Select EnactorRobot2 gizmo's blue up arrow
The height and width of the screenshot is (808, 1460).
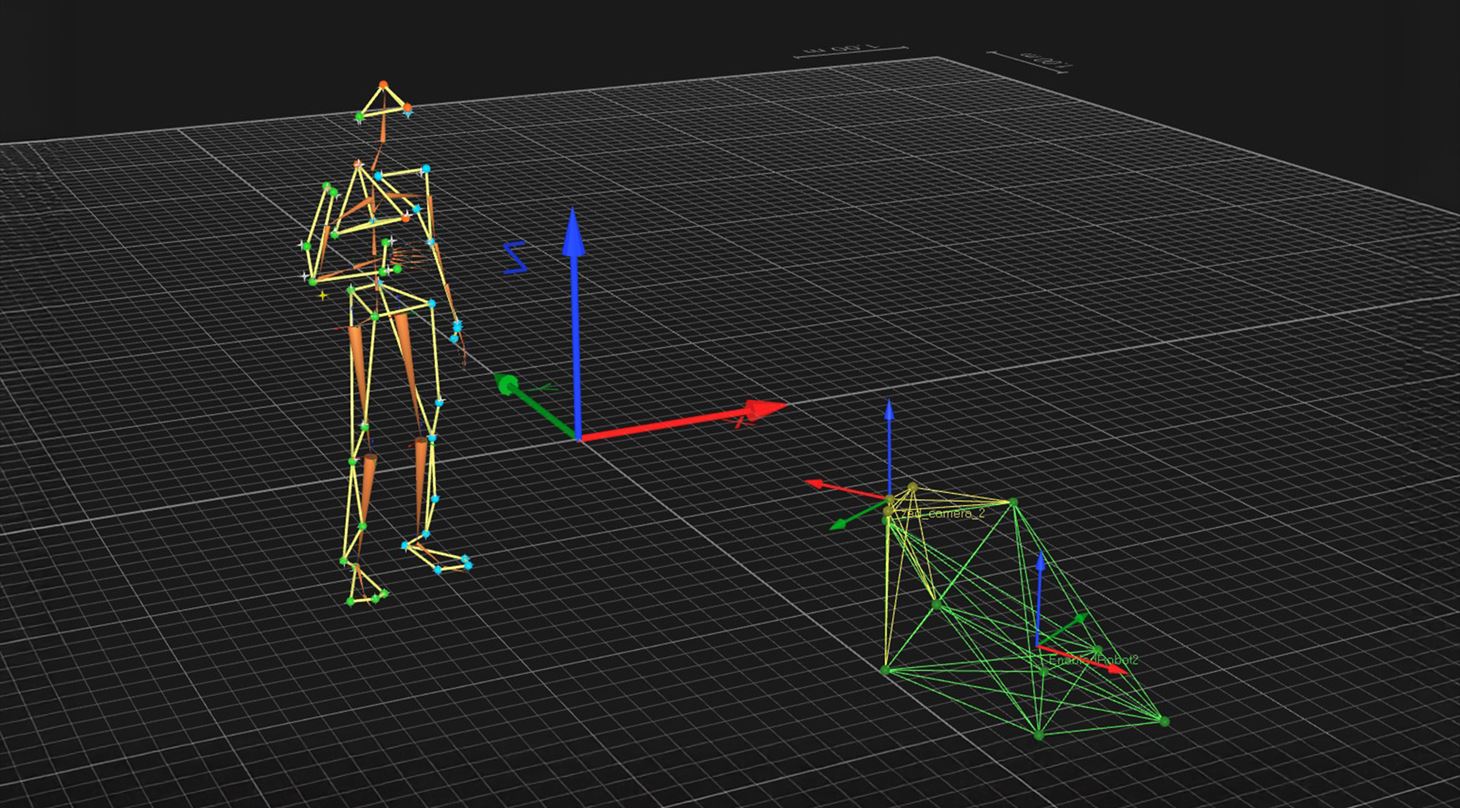1040,598
